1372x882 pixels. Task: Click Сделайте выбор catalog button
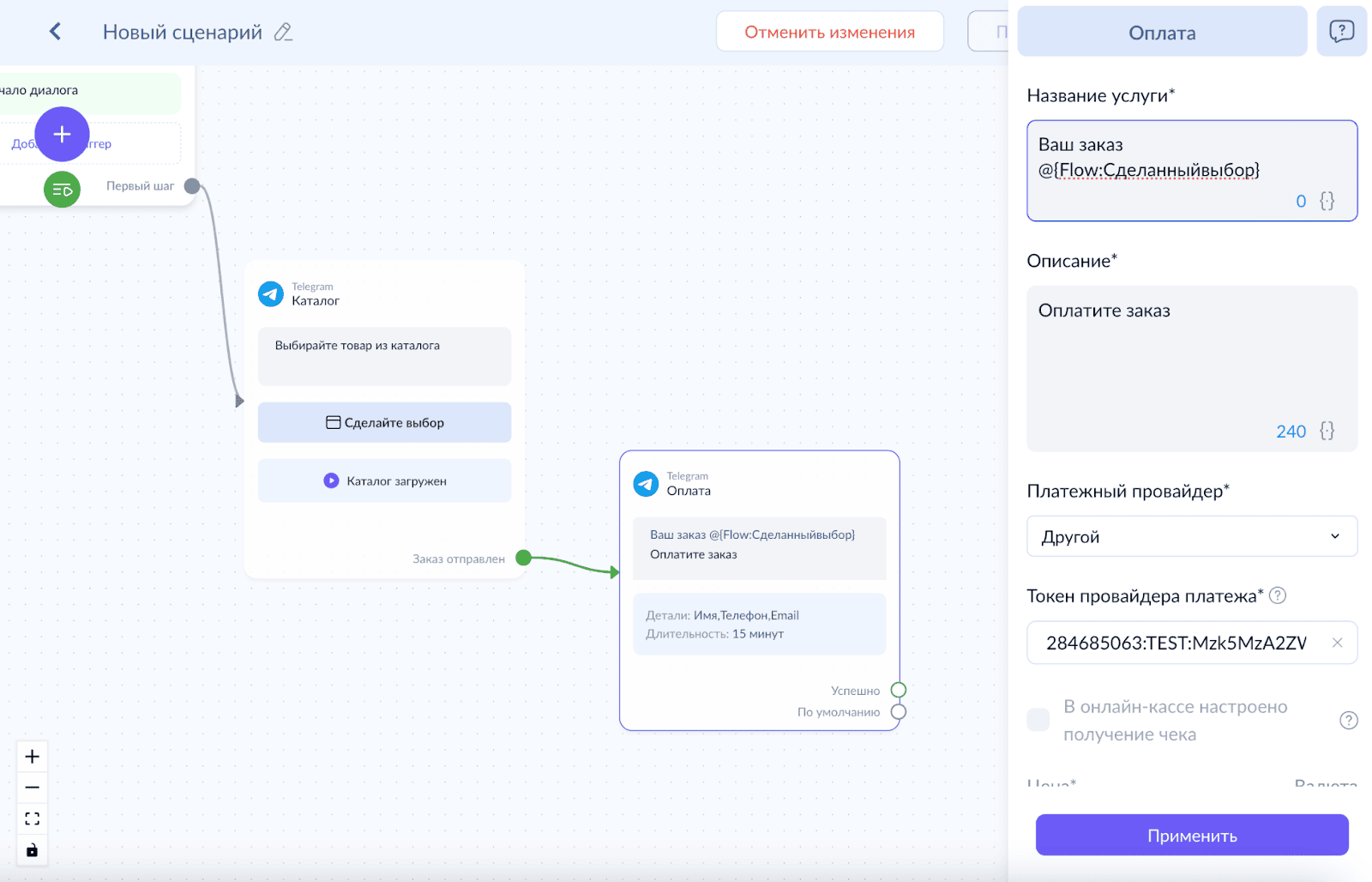pos(384,422)
